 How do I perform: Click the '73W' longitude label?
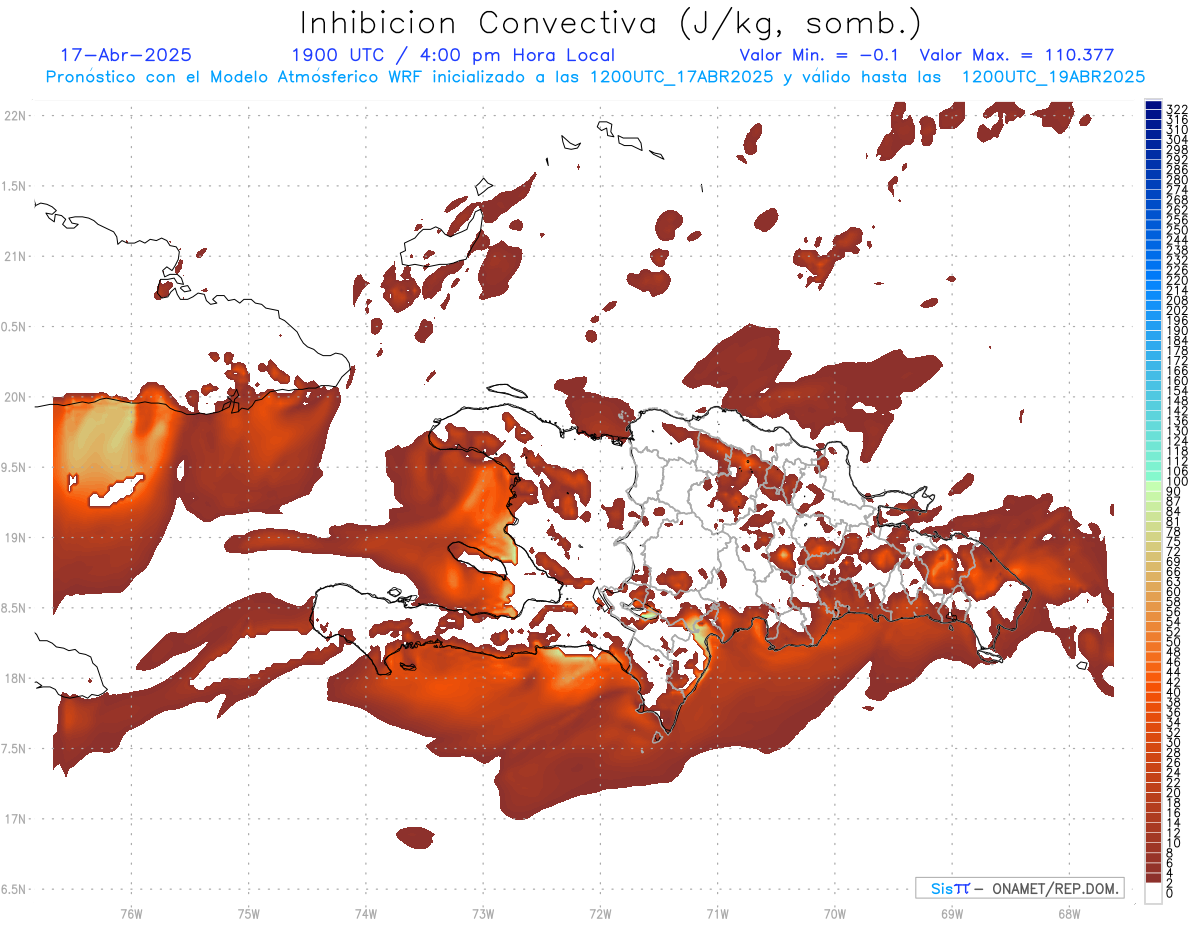coord(483,913)
